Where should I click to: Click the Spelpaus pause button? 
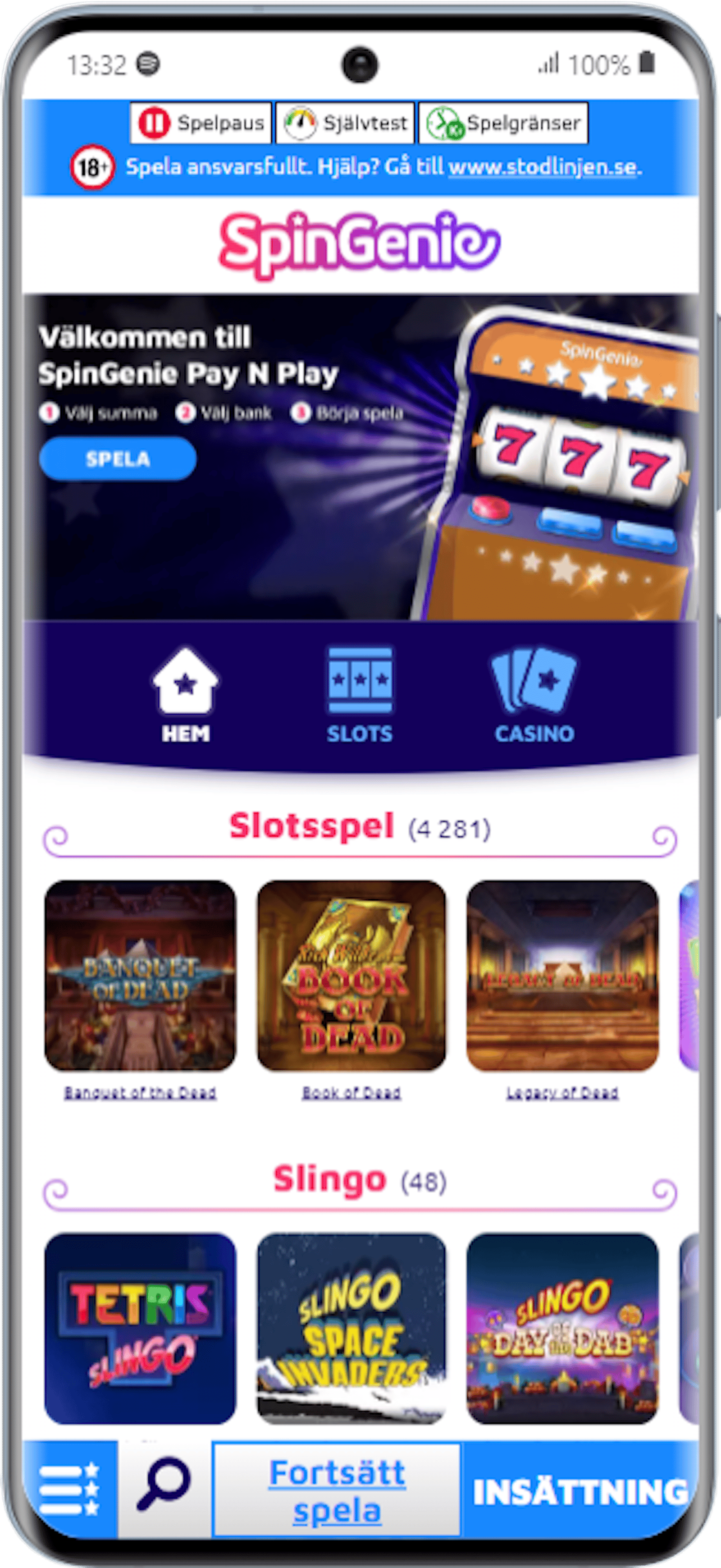pyautogui.click(x=201, y=123)
